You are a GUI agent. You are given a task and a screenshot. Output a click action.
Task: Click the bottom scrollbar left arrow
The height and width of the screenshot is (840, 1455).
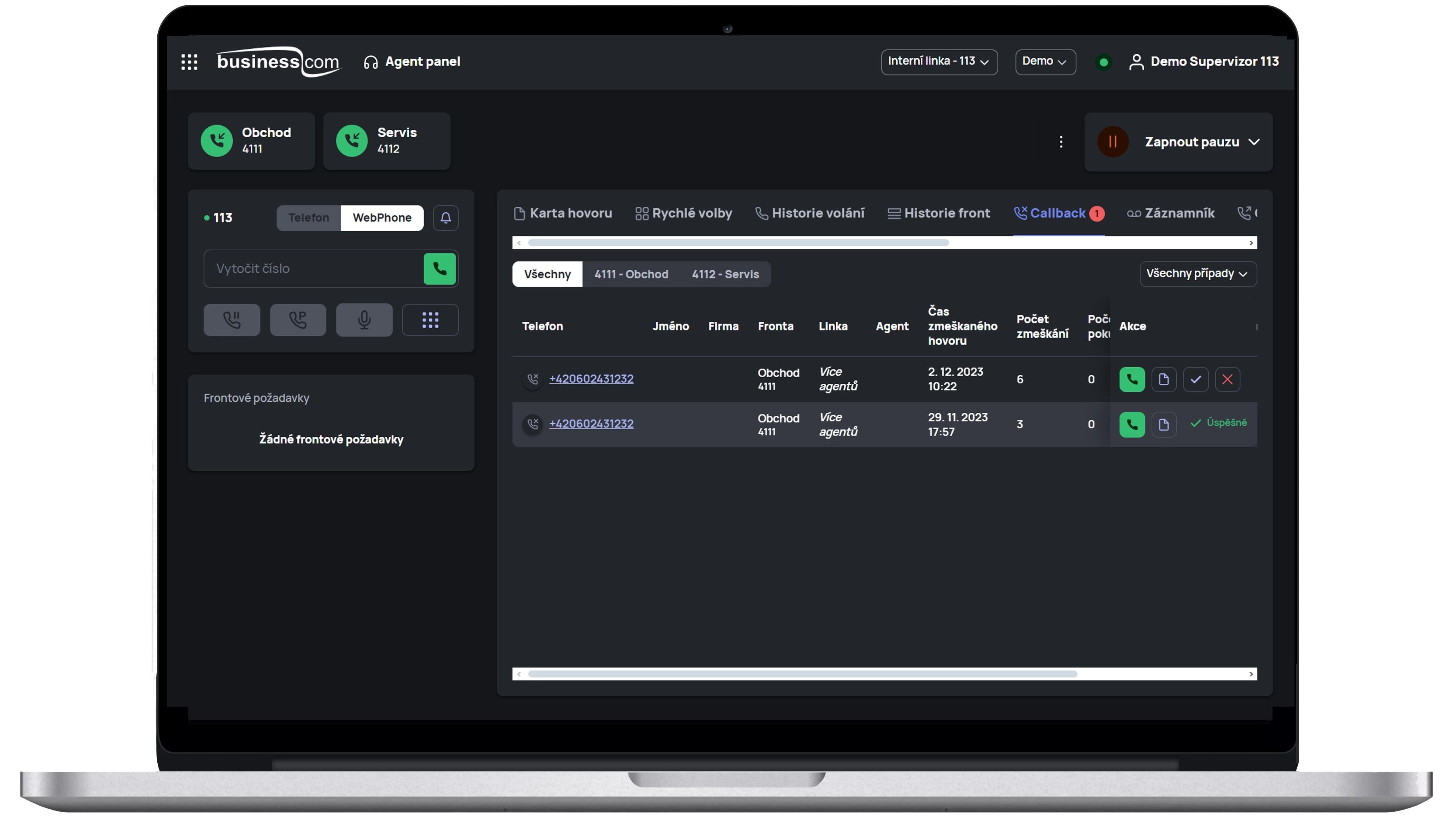click(519, 674)
